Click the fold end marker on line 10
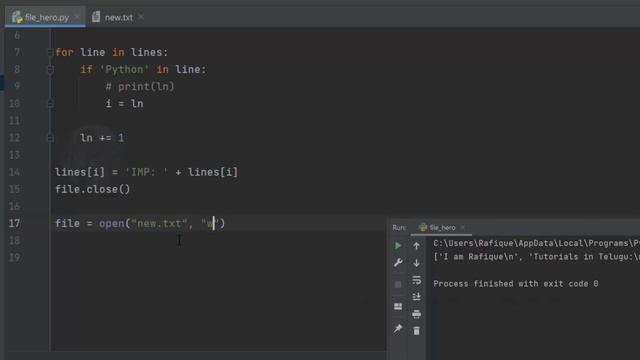Viewport: 640px width, 360px height. click(x=50, y=104)
